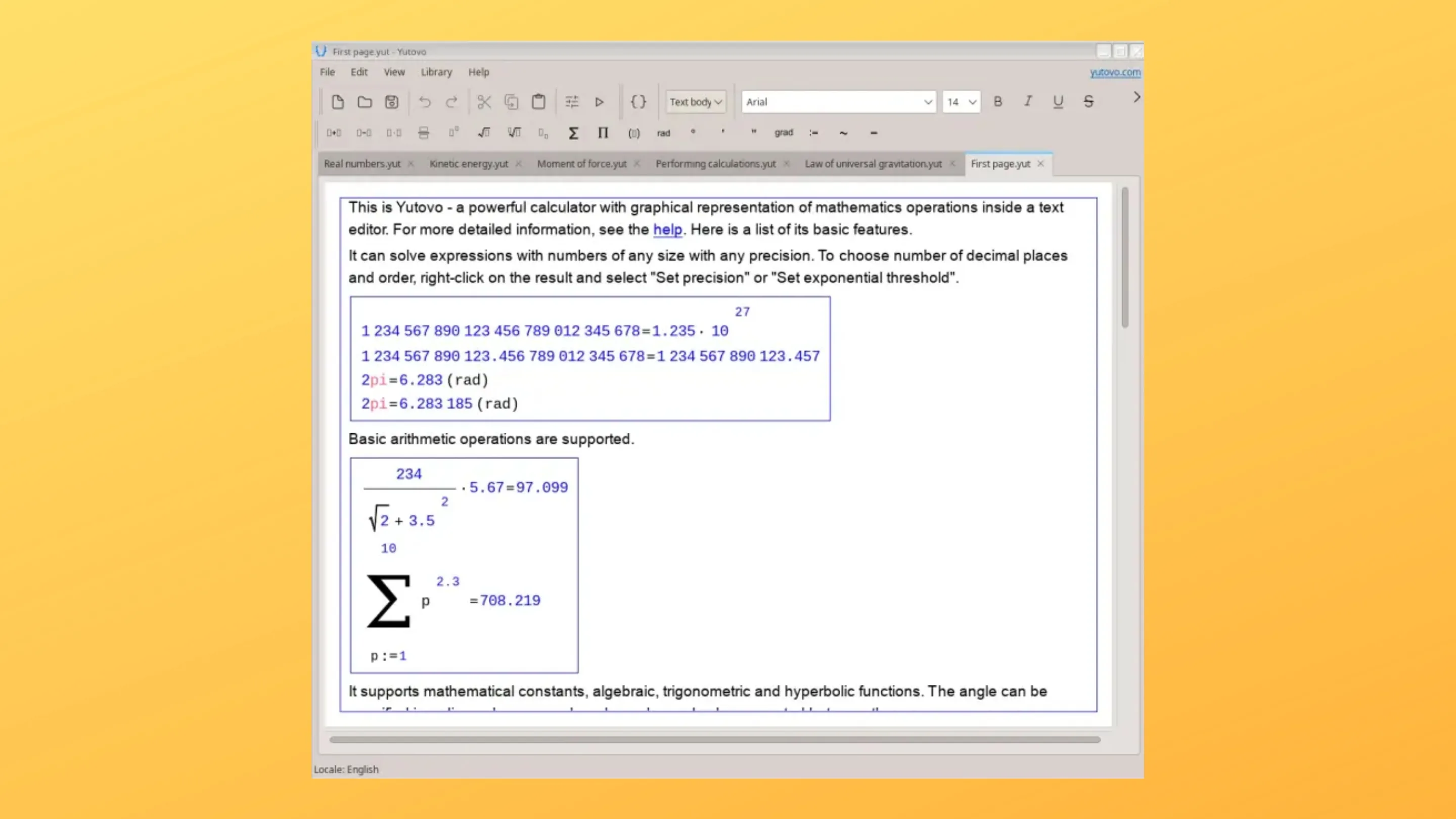Insert parentheses template
Image resolution: width=1456 pixels, height=819 pixels.
(633, 133)
